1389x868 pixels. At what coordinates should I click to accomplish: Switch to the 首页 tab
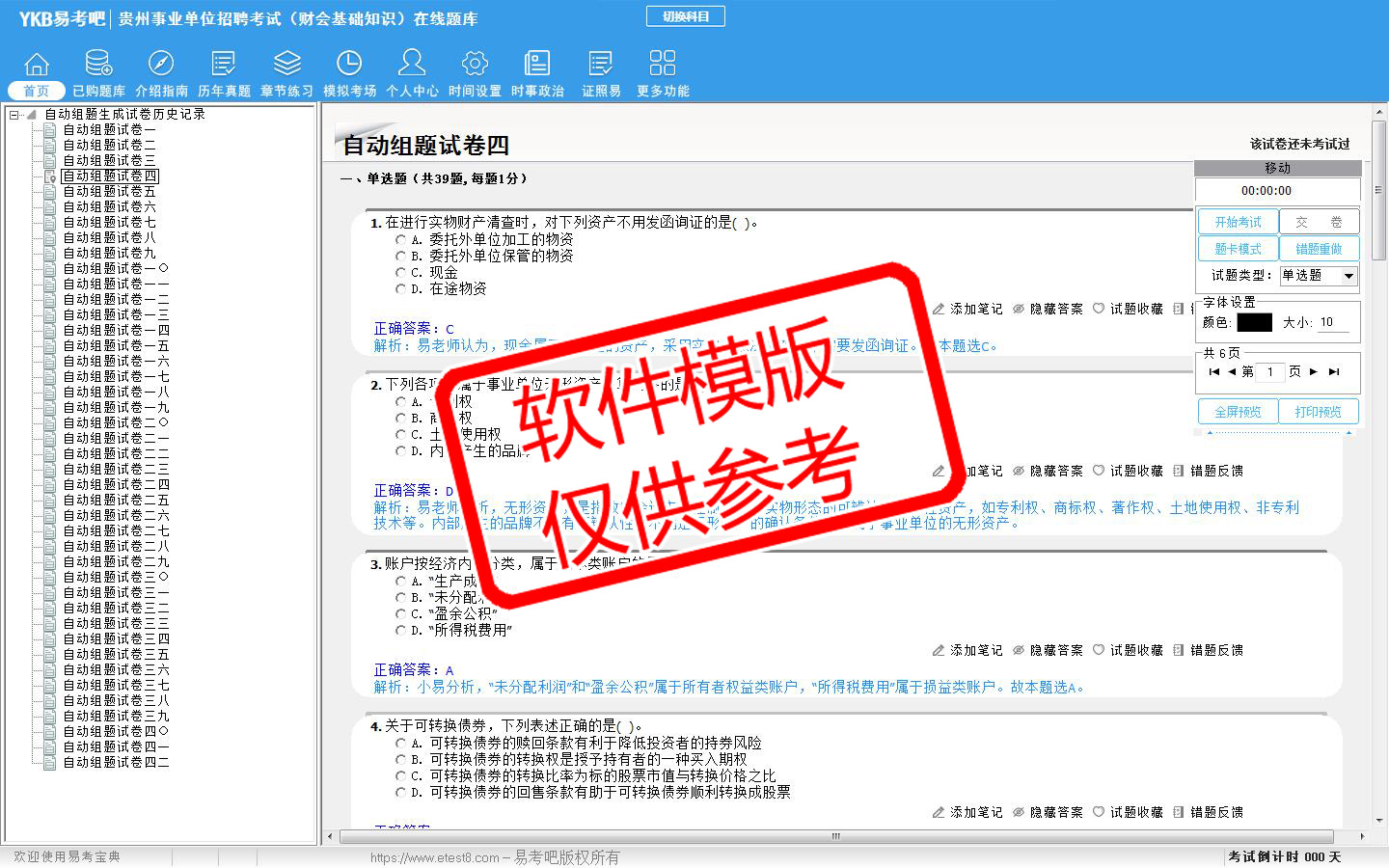(x=37, y=91)
